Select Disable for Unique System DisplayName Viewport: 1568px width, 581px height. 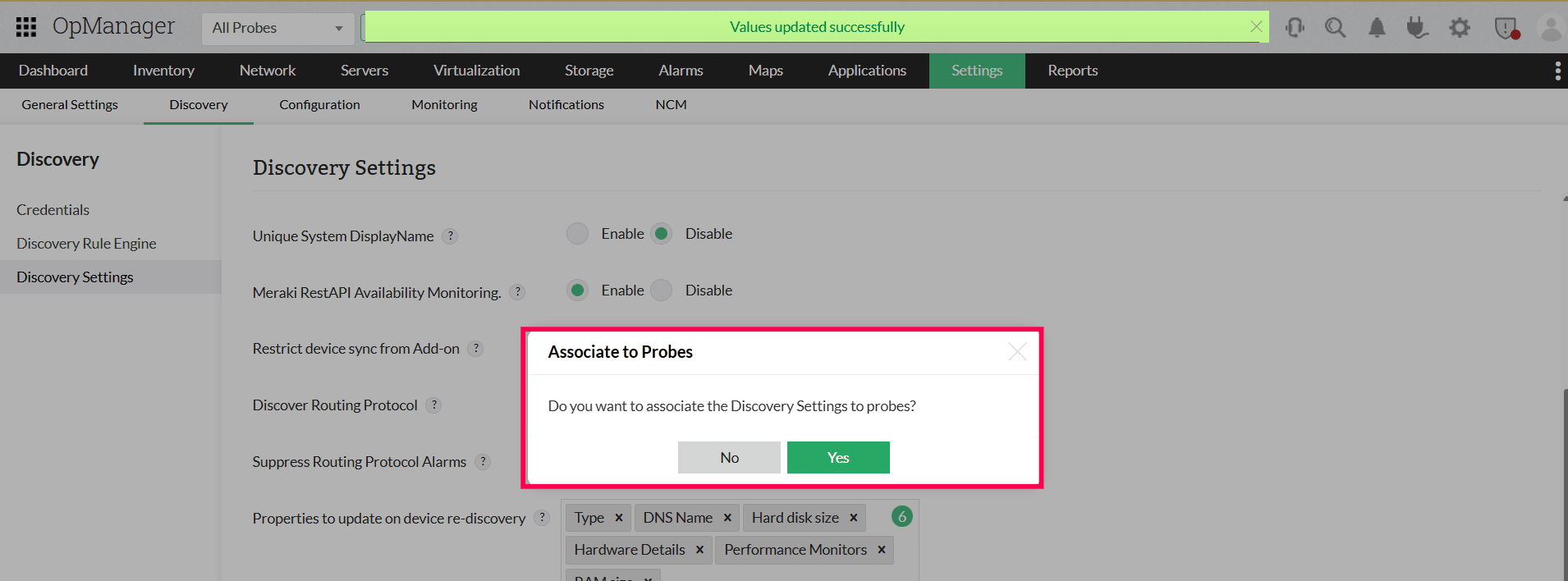coord(662,234)
